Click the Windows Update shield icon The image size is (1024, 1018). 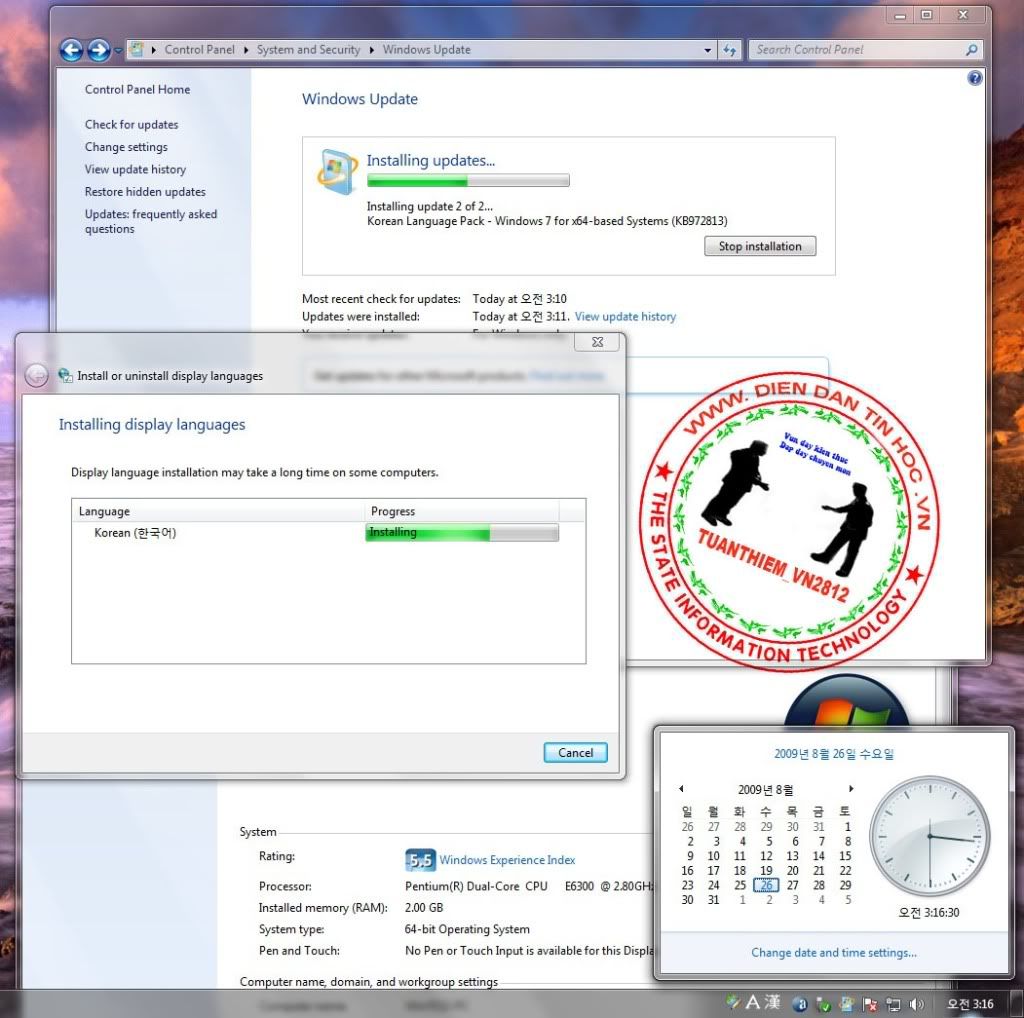tap(336, 171)
